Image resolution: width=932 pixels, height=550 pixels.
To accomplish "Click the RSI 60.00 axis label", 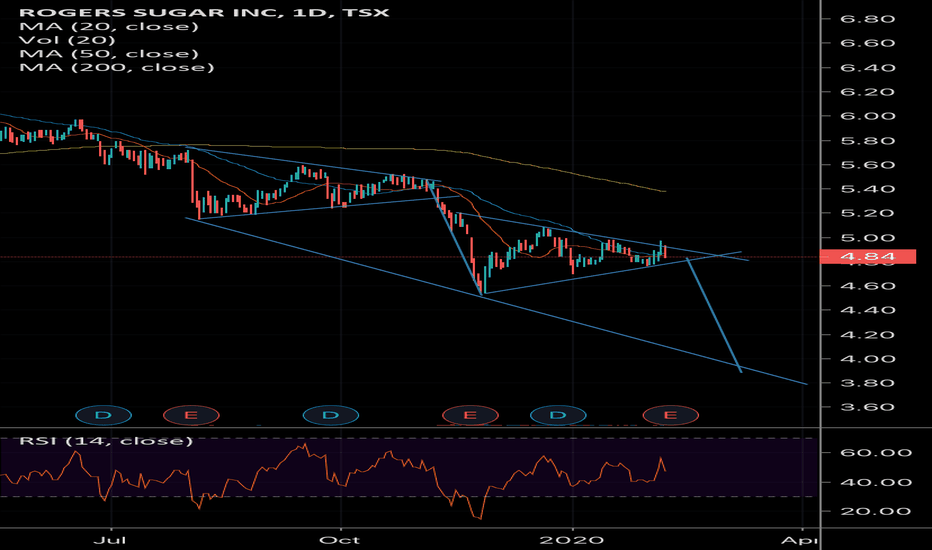I will tap(876, 452).
